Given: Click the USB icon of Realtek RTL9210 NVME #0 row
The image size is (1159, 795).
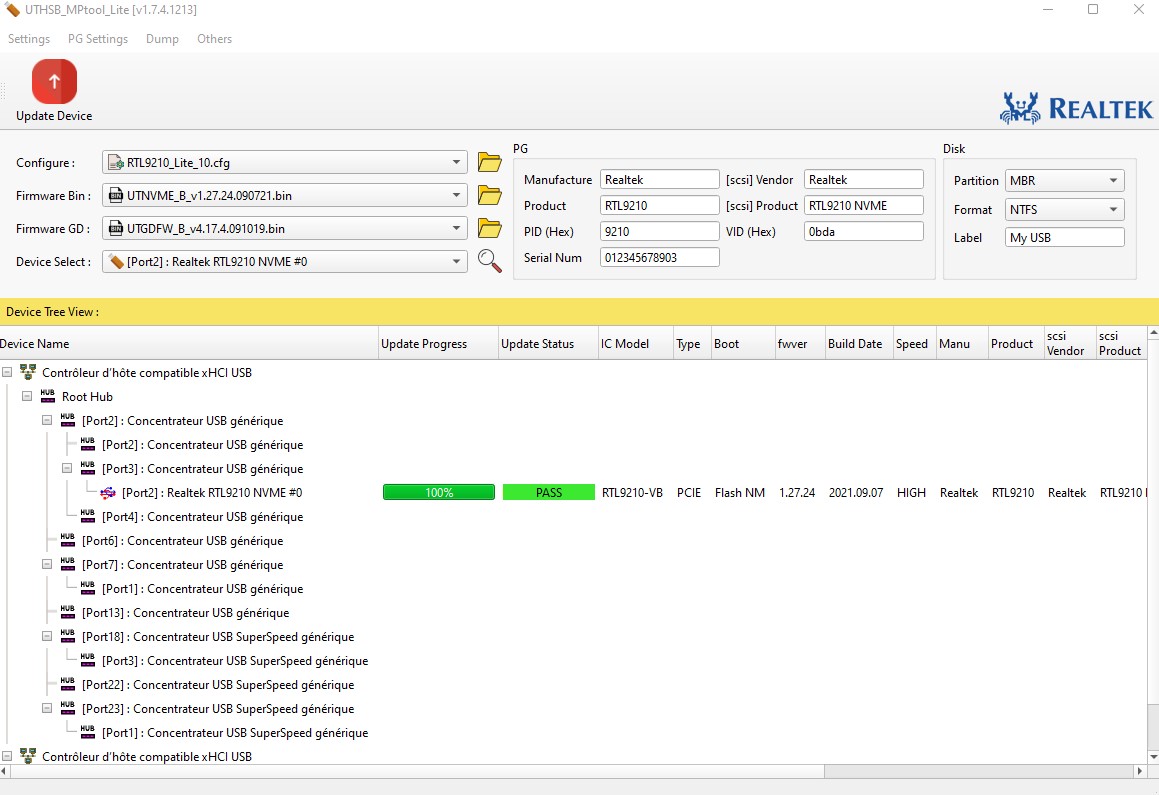Looking at the screenshot, I should coord(108,493).
